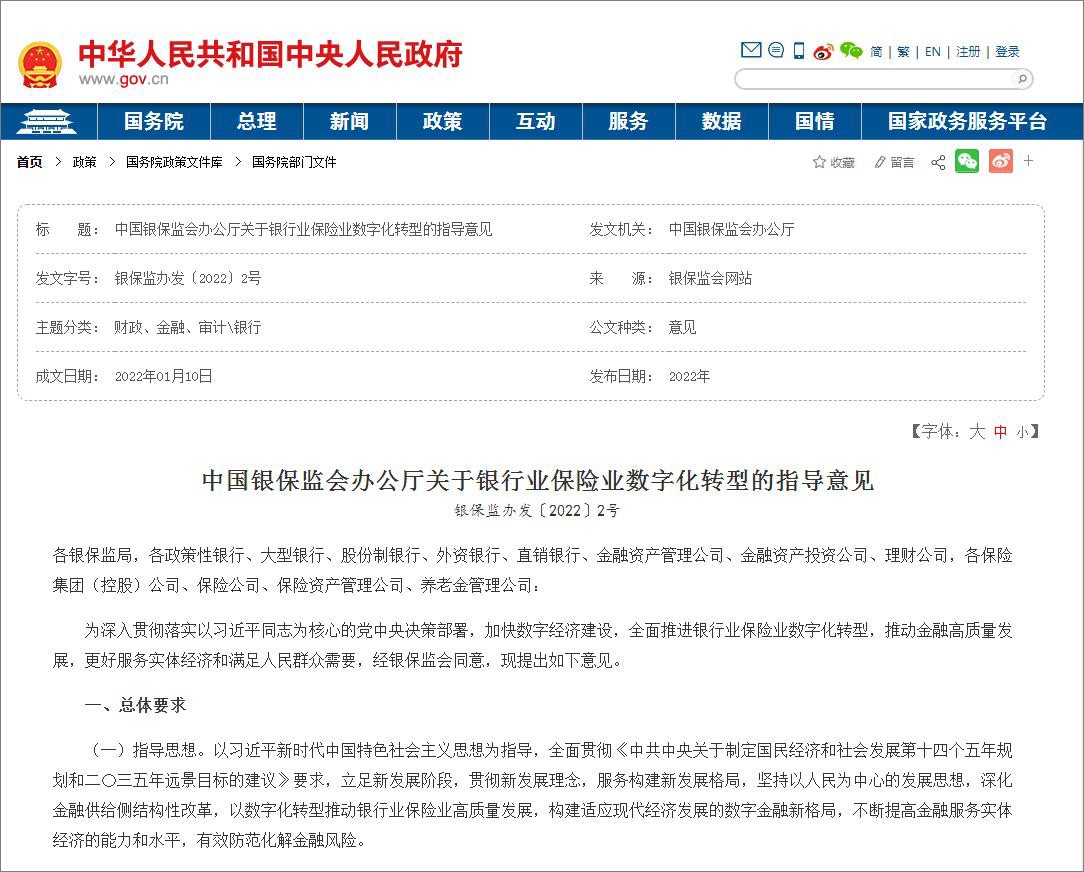Set font size to 小

pos(1022,432)
